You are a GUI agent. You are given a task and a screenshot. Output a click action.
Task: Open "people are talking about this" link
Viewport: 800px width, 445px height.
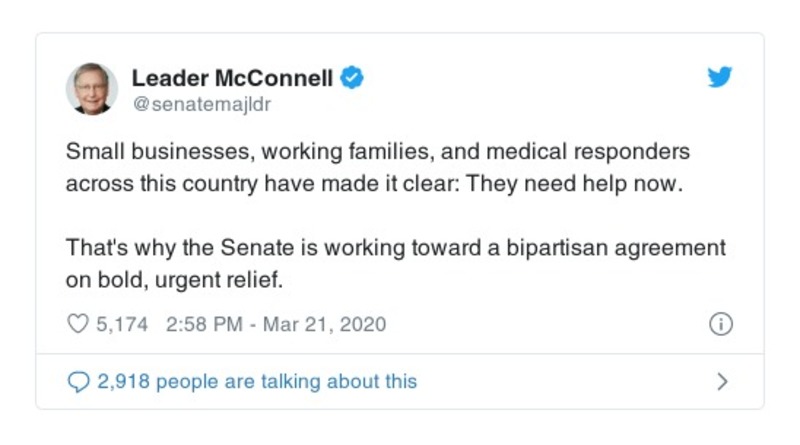[x=286, y=381]
